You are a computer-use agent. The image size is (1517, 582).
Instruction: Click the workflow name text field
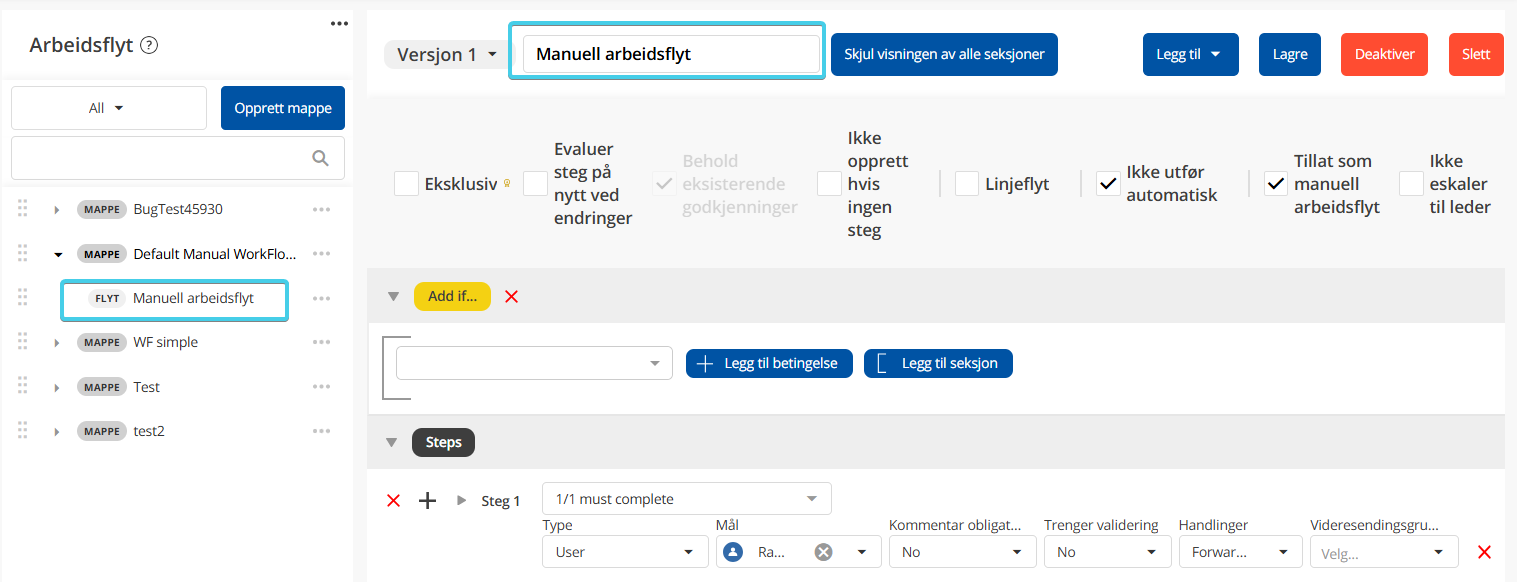tap(671, 55)
